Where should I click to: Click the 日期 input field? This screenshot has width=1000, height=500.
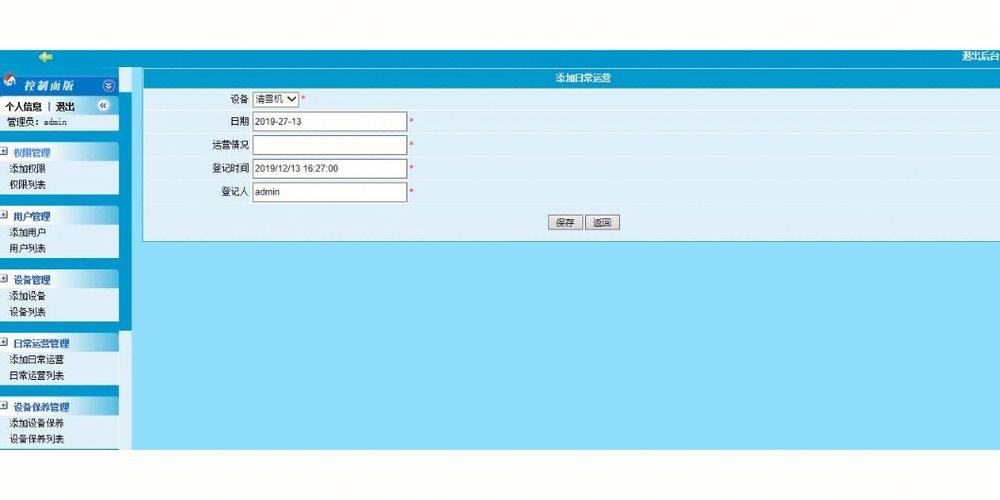330,121
